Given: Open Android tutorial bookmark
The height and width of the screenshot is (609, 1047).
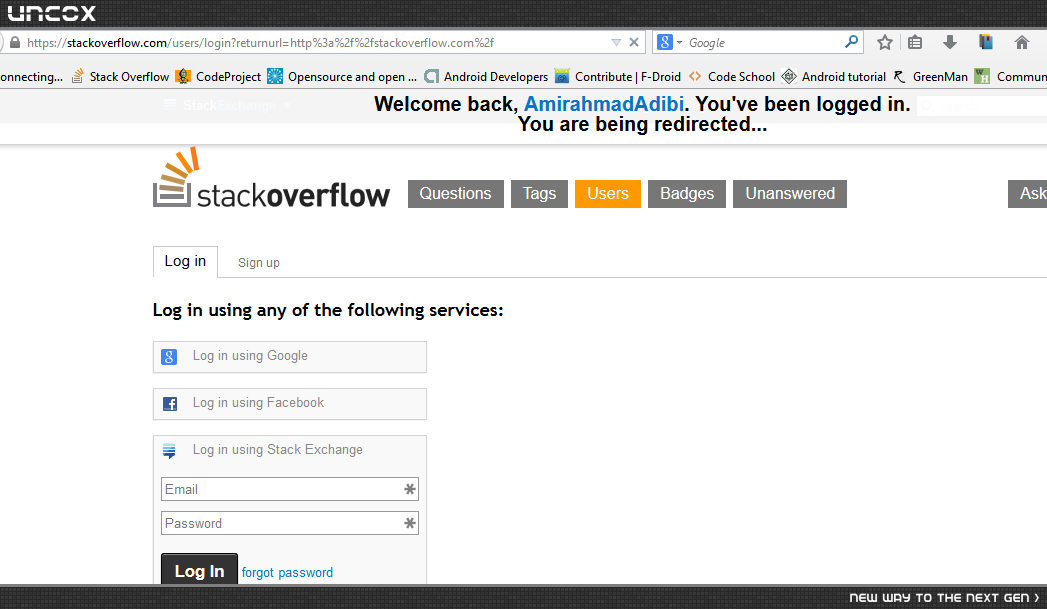Looking at the screenshot, I should [833, 77].
